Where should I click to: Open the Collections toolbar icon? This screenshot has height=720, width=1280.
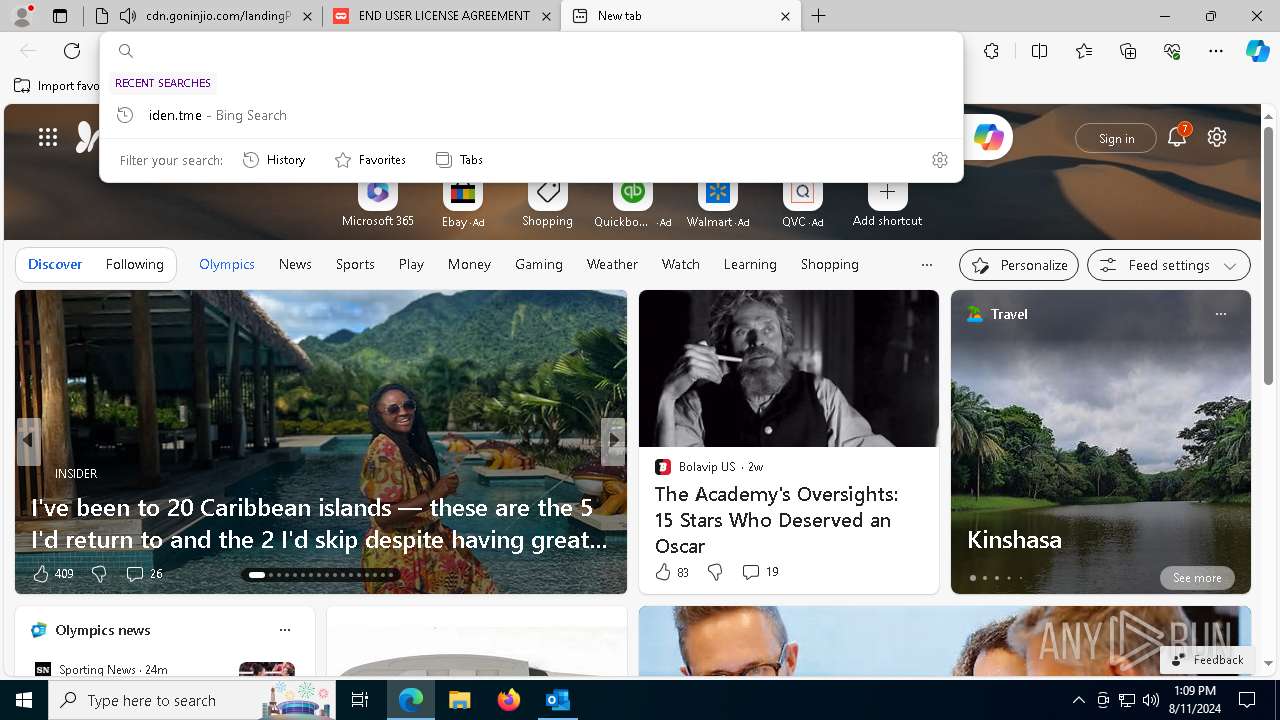1128,51
